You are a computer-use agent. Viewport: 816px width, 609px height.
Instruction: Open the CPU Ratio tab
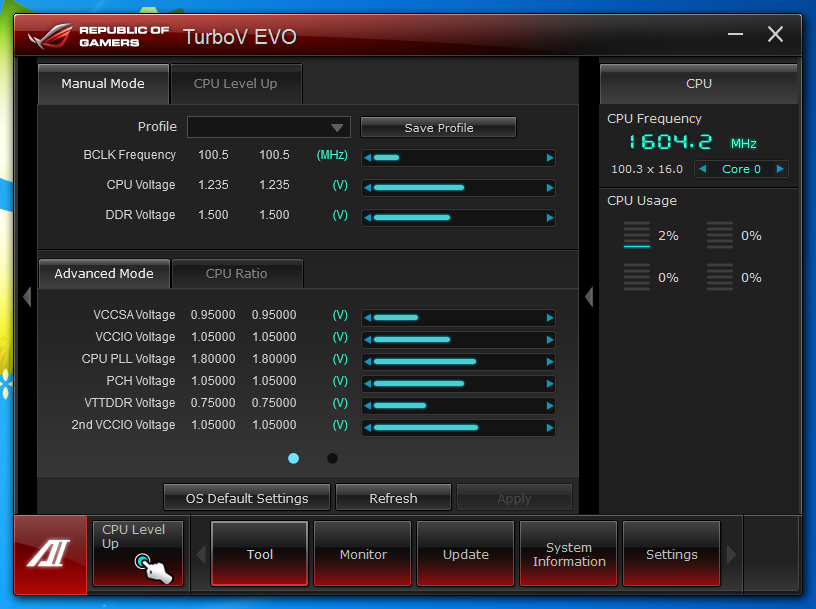tap(237, 273)
